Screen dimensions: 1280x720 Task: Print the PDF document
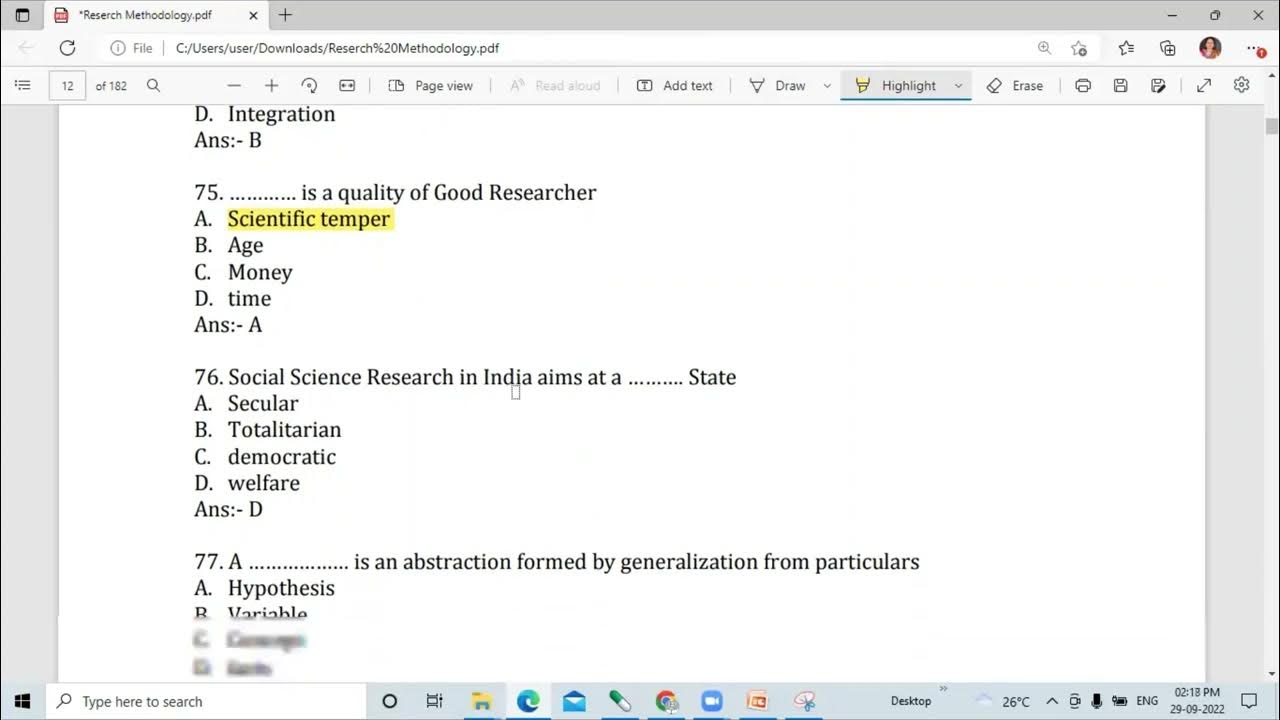1083,86
